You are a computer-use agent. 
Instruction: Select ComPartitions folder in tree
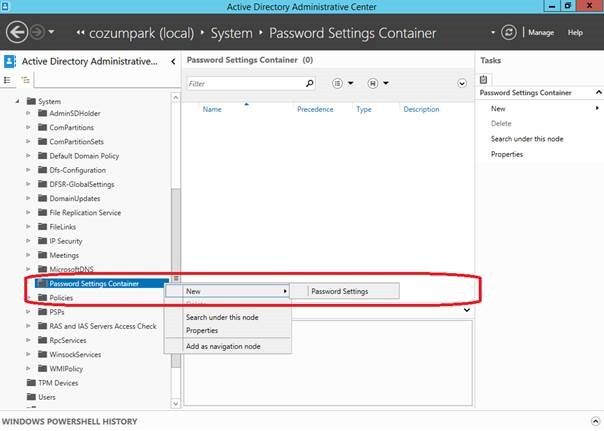point(71,127)
